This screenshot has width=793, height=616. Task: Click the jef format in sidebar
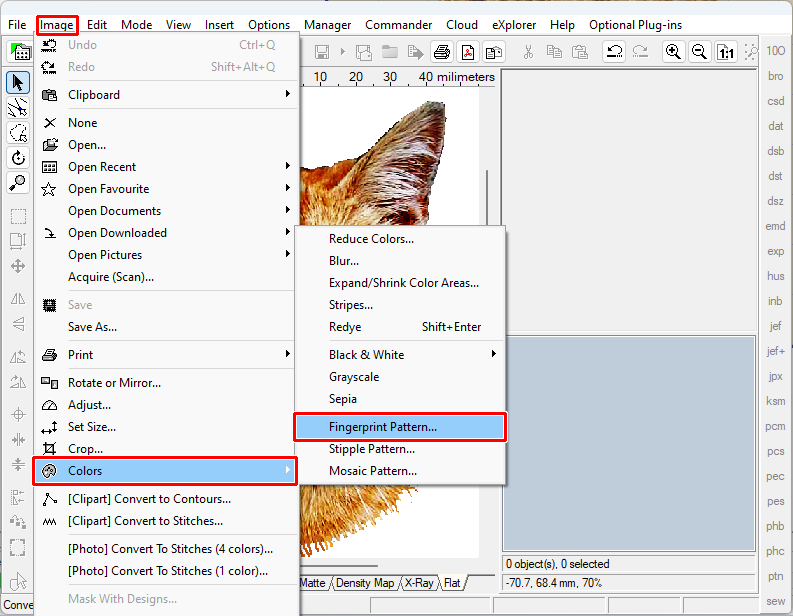coord(775,326)
